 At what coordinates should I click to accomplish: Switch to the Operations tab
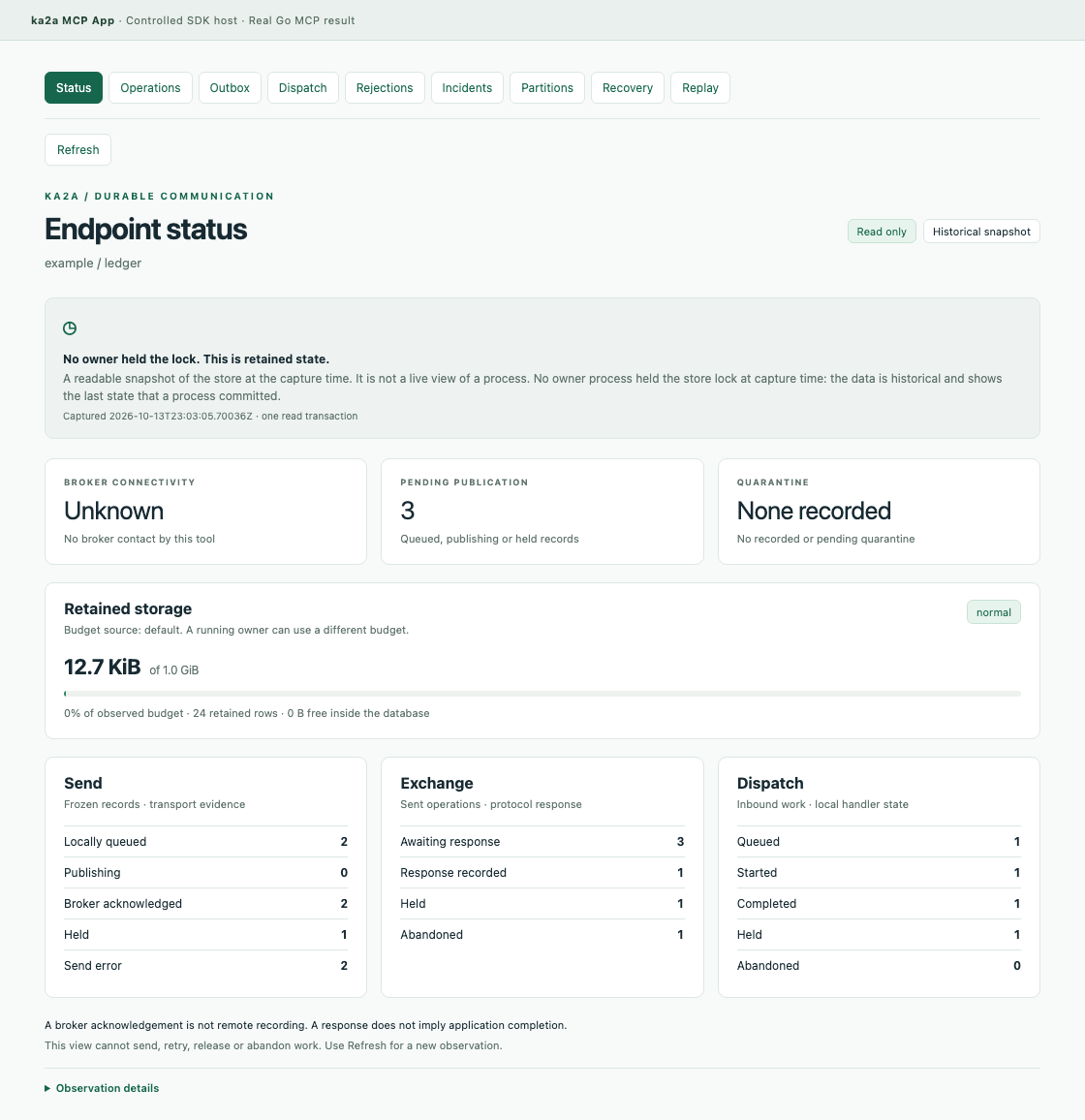(x=151, y=88)
